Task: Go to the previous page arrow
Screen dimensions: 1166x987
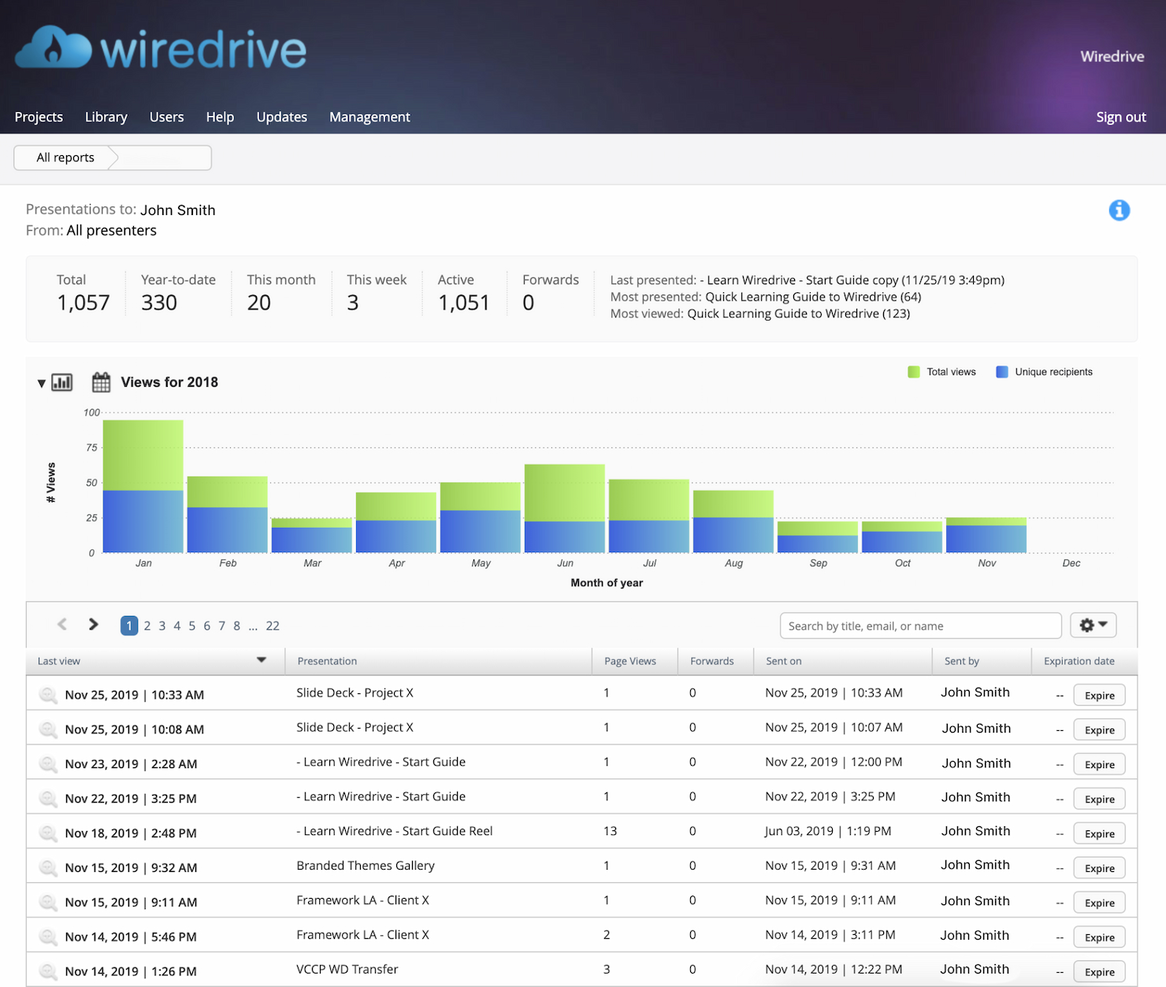Action: click(62, 625)
